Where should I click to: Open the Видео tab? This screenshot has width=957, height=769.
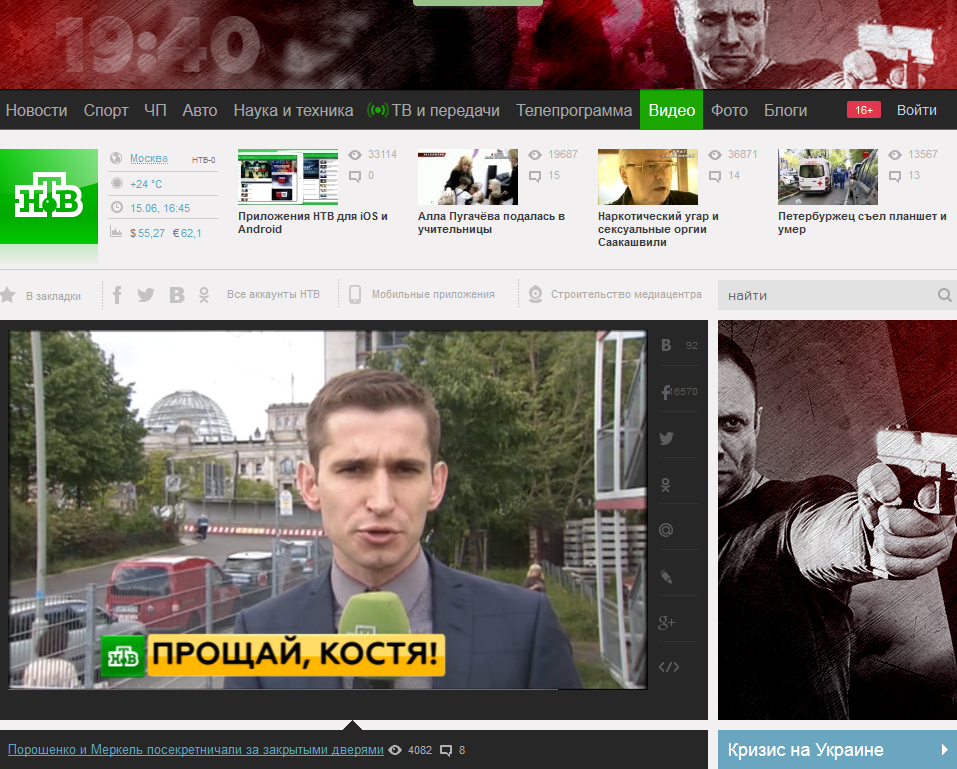671,110
